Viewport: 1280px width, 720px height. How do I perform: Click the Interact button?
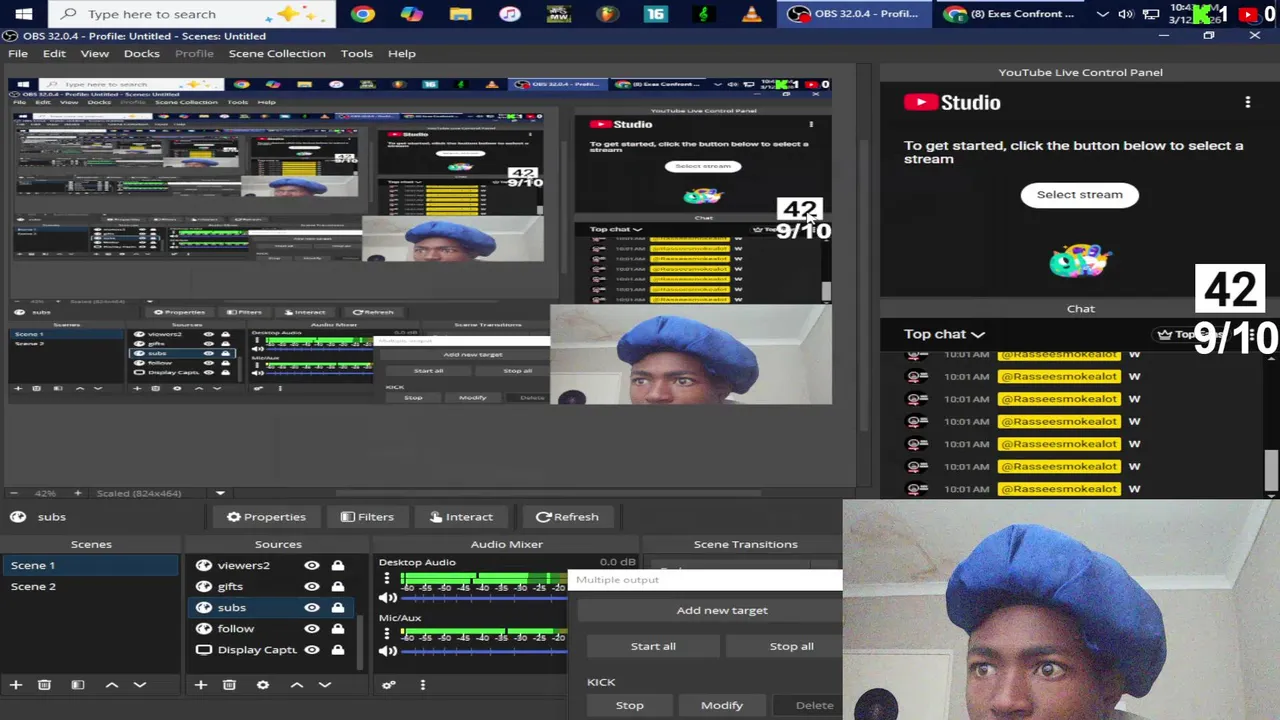tap(461, 517)
